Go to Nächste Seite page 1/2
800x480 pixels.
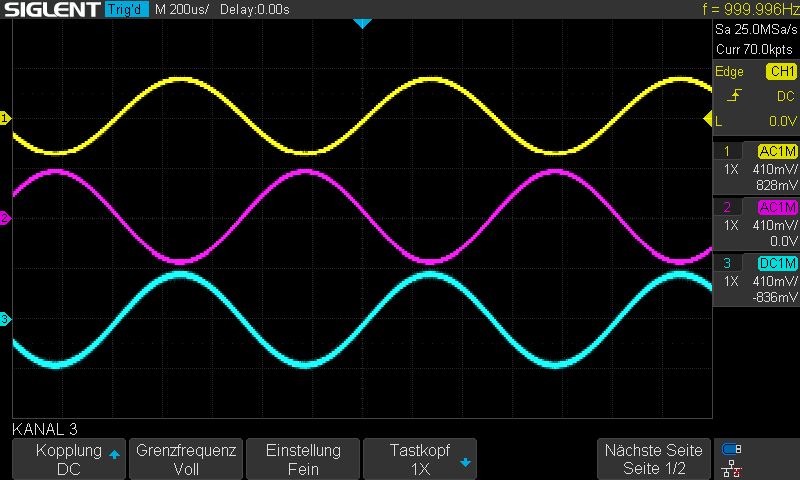click(654, 459)
